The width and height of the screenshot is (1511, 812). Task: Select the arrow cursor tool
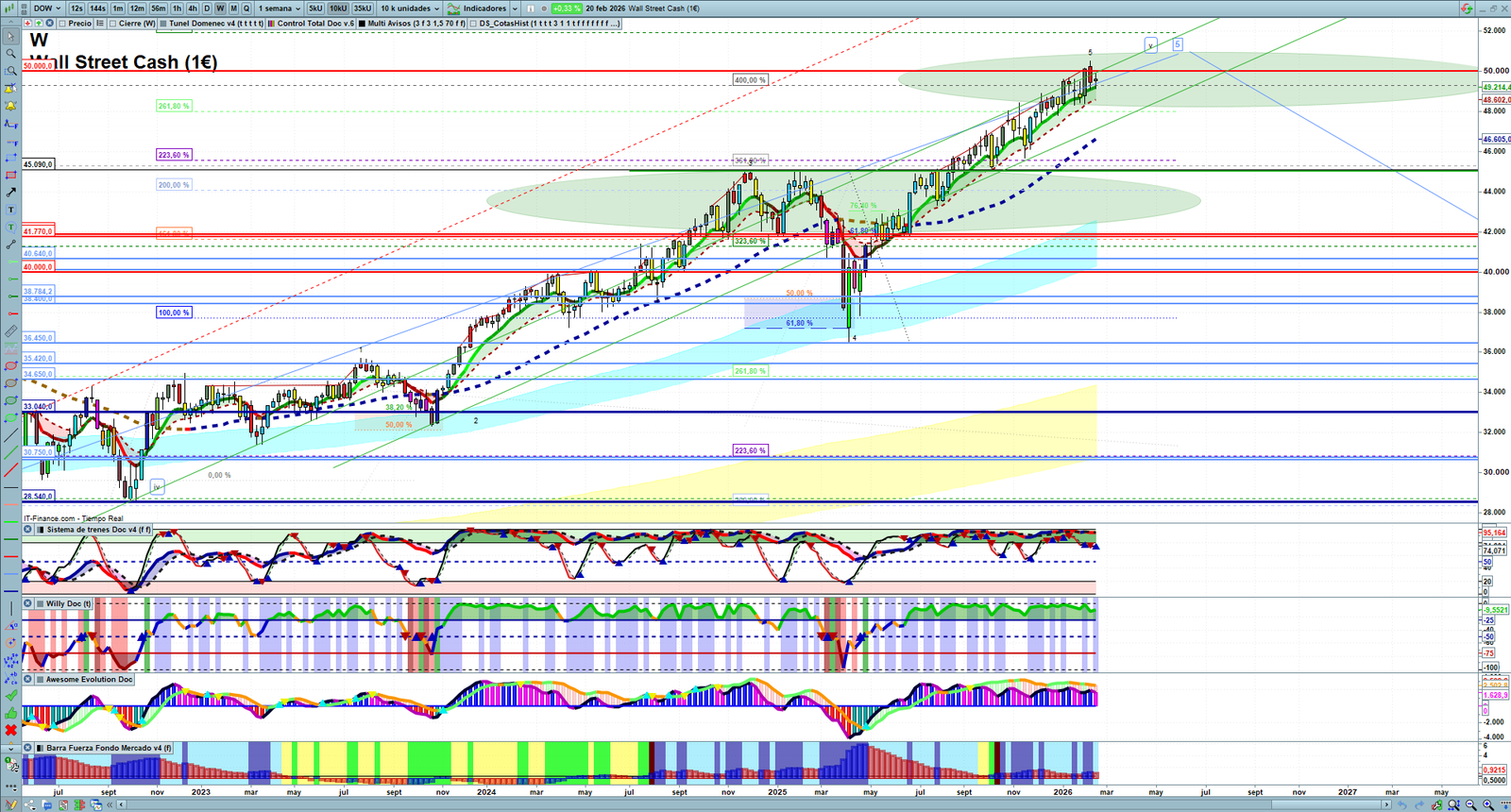click(10, 37)
